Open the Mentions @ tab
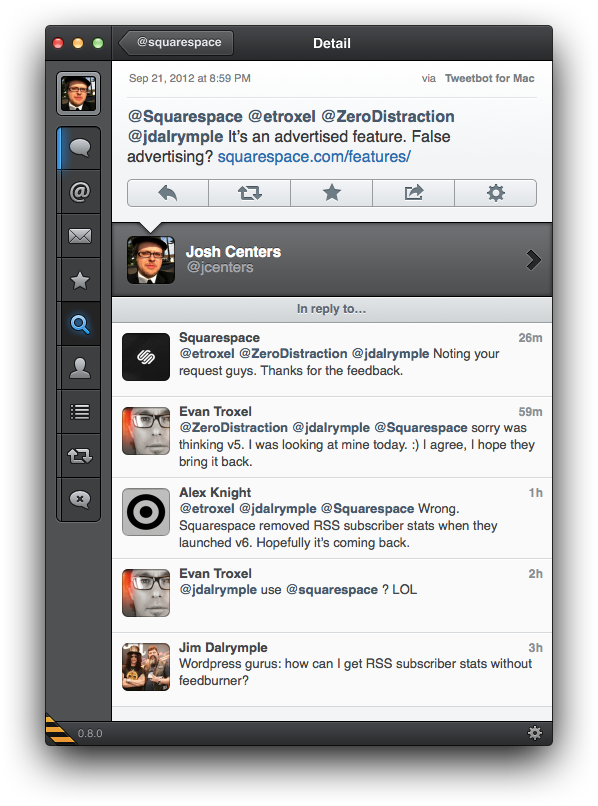The width and height of the screenshot is (598, 806). (x=80, y=192)
